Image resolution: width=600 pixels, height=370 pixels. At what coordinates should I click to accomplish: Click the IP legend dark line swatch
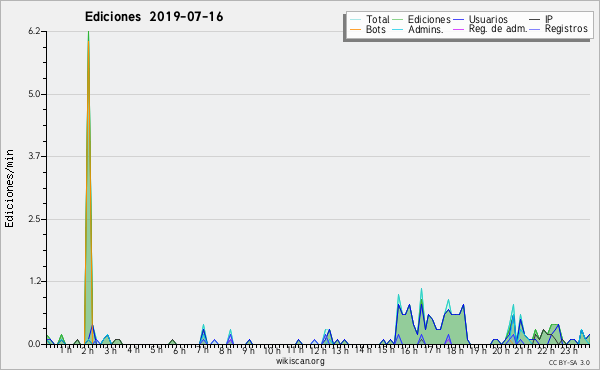tap(535, 20)
